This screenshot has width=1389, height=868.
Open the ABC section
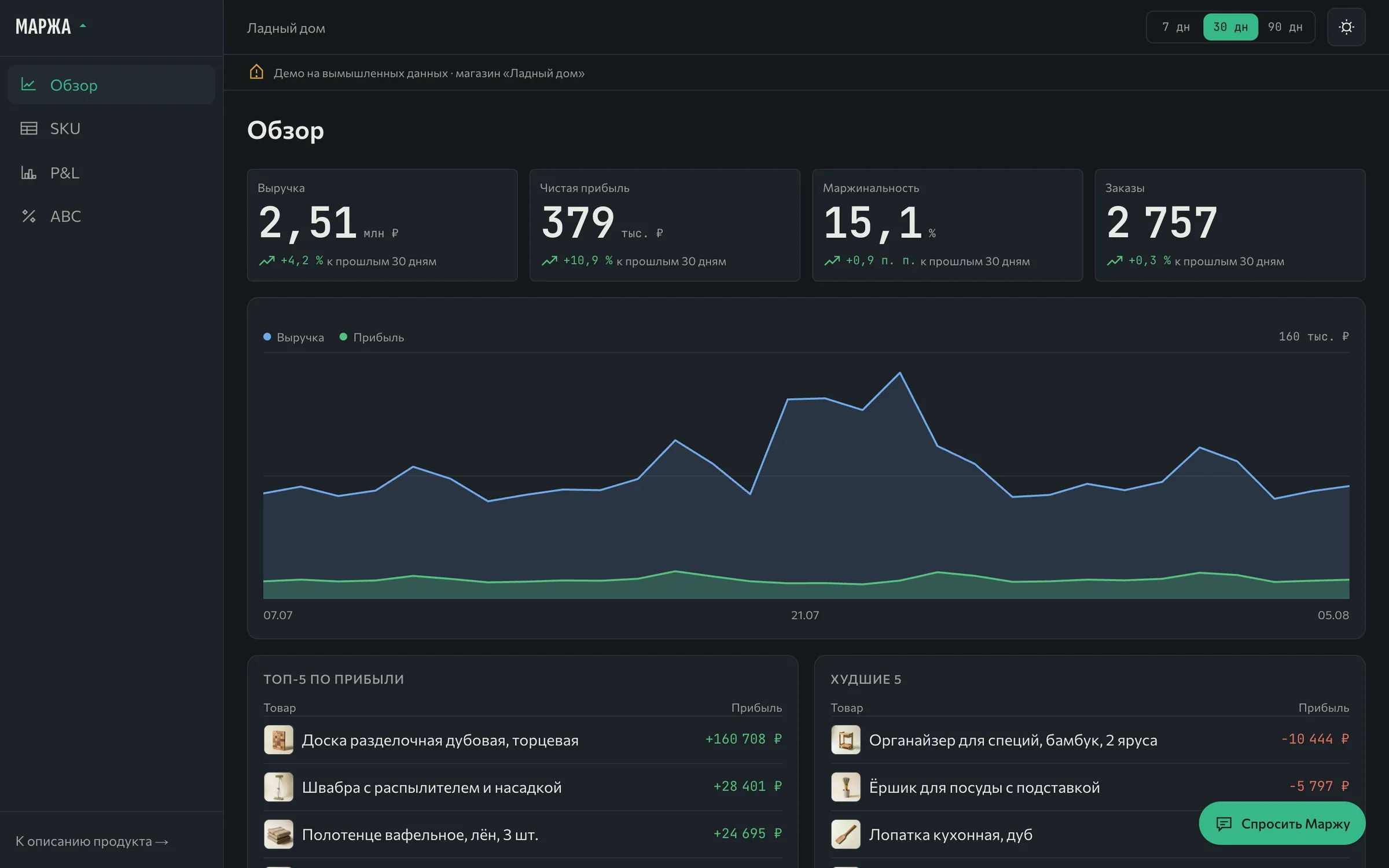click(x=112, y=216)
